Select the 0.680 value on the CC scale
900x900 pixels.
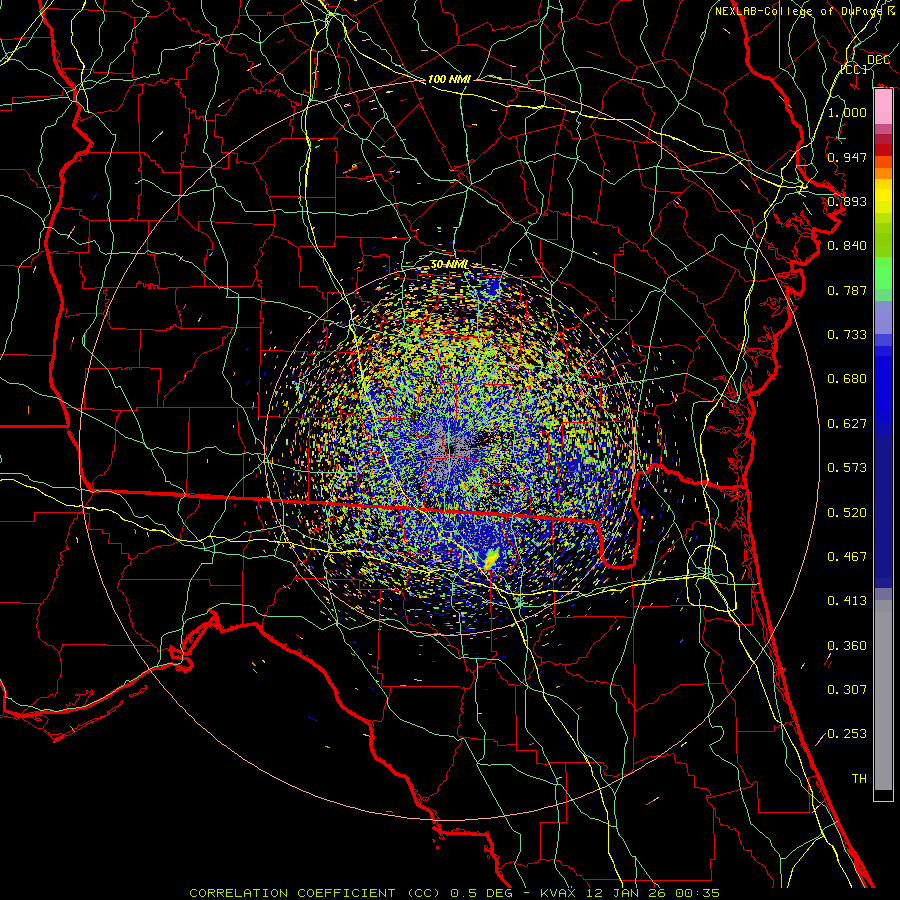pos(847,379)
